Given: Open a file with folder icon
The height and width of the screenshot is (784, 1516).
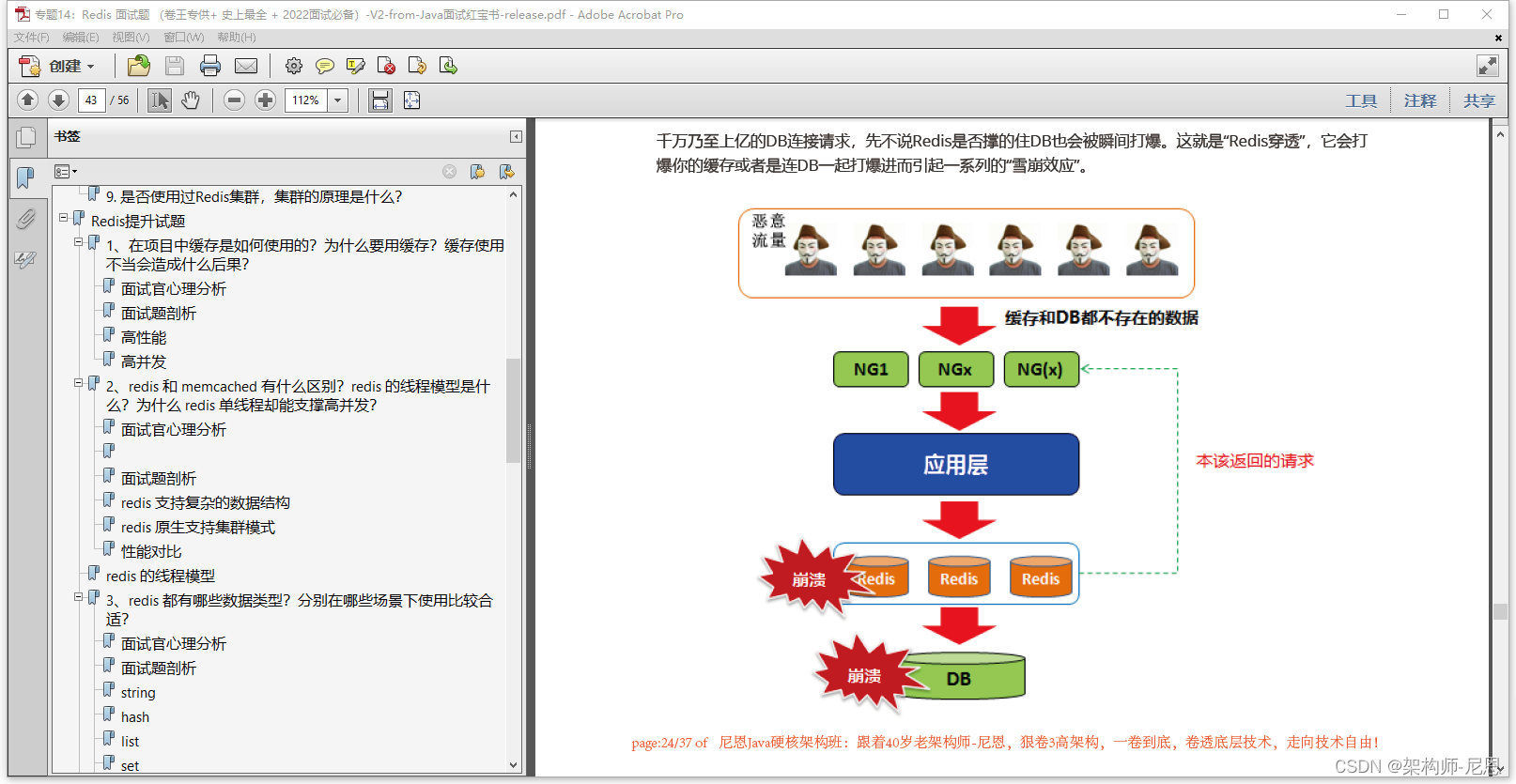Looking at the screenshot, I should [x=139, y=66].
